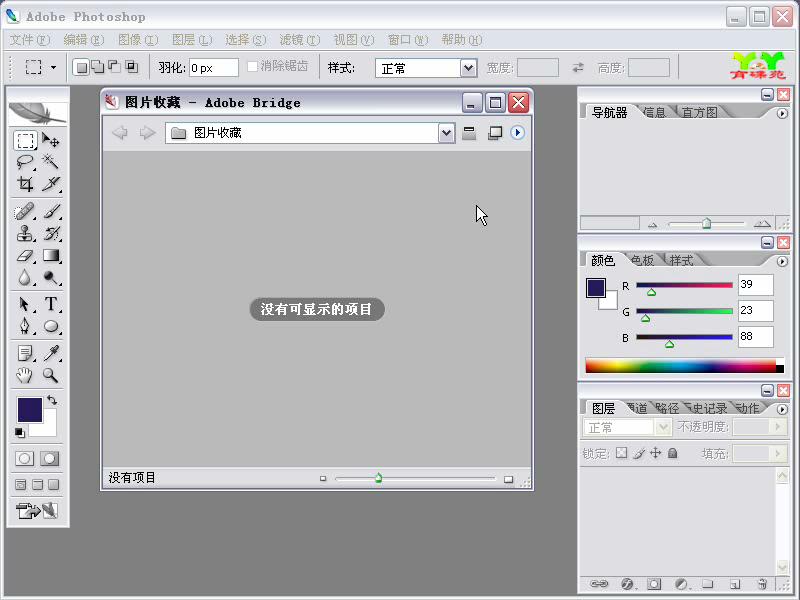The width and height of the screenshot is (800, 600).
Task: Open the 样式 dropdown set to 正常
Action: (x=426, y=68)
